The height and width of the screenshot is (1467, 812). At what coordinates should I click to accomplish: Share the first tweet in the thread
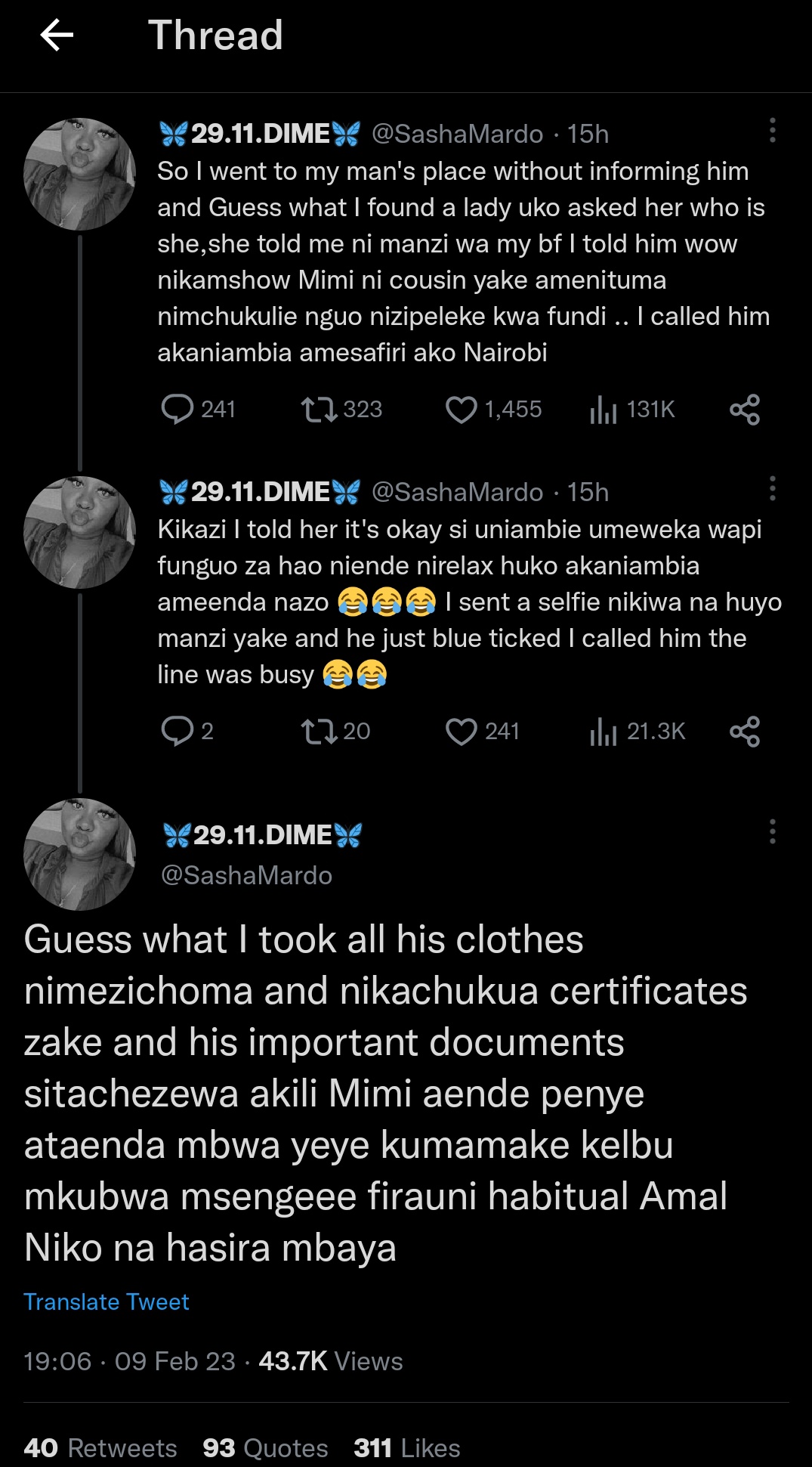click(x=745, y=409)
